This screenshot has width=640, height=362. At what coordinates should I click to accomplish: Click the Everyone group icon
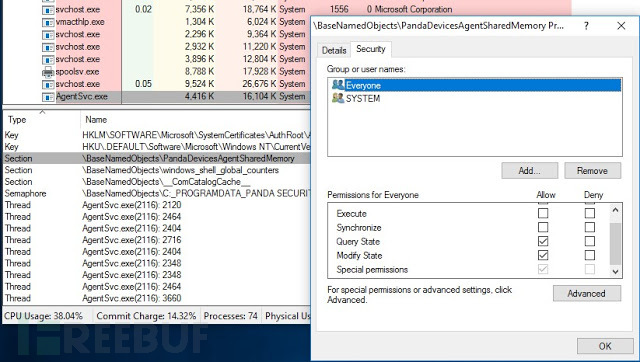pos(338,85)
